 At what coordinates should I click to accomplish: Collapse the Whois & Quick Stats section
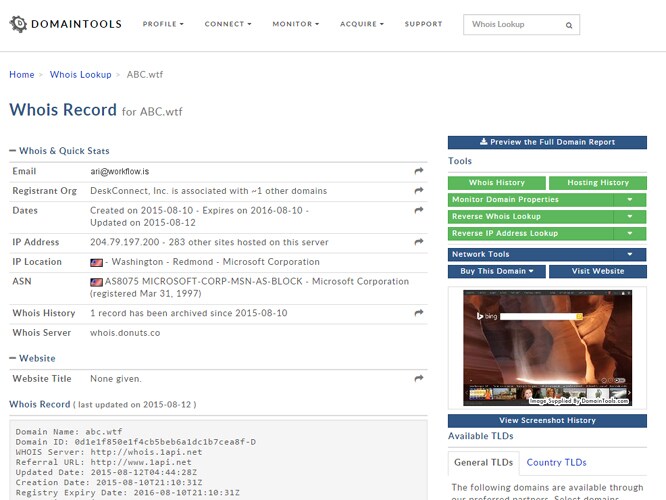pyautogui.click(x=13, y=151)
